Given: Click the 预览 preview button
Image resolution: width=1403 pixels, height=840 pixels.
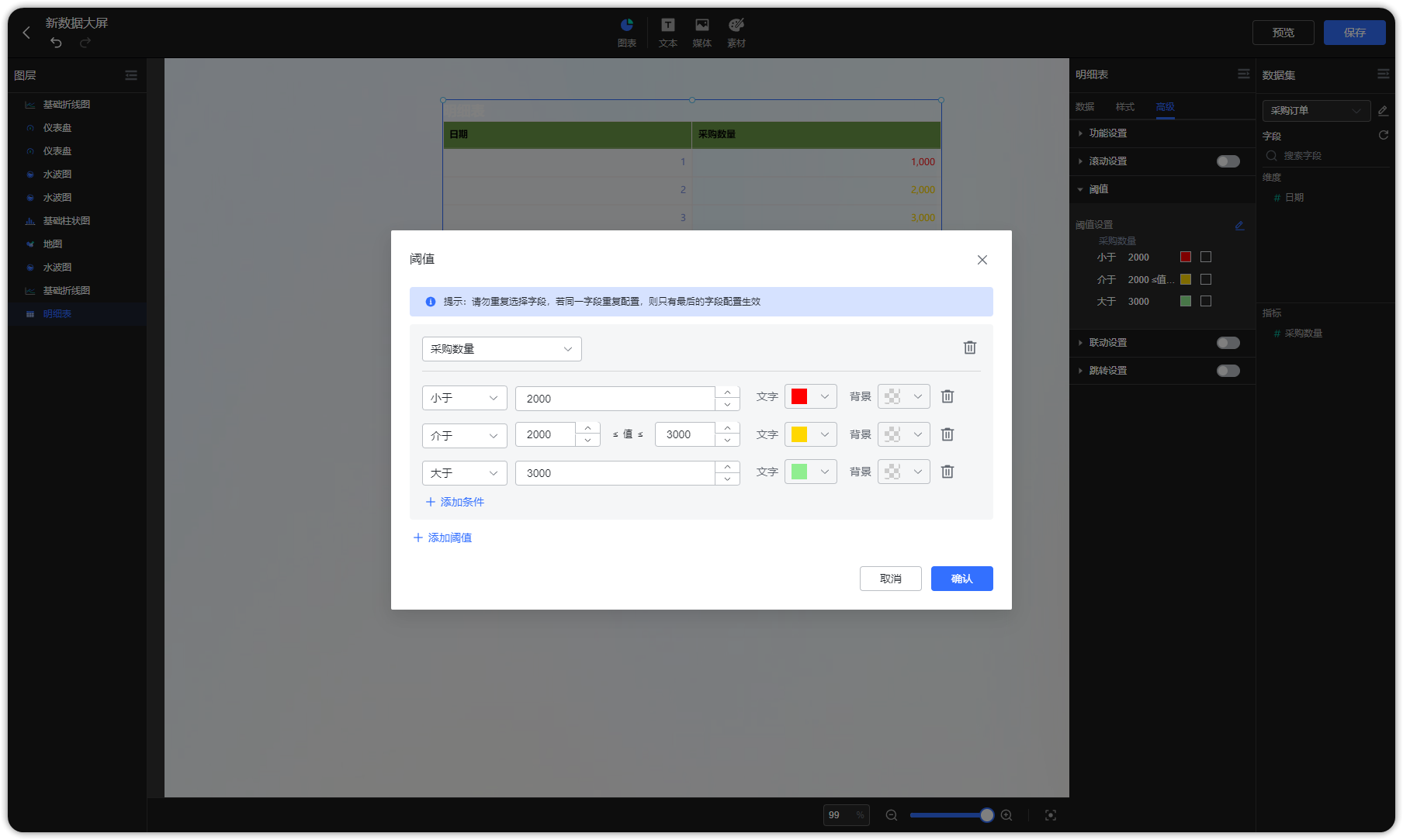Looking at the screenshot, I should click(1283, 33).
